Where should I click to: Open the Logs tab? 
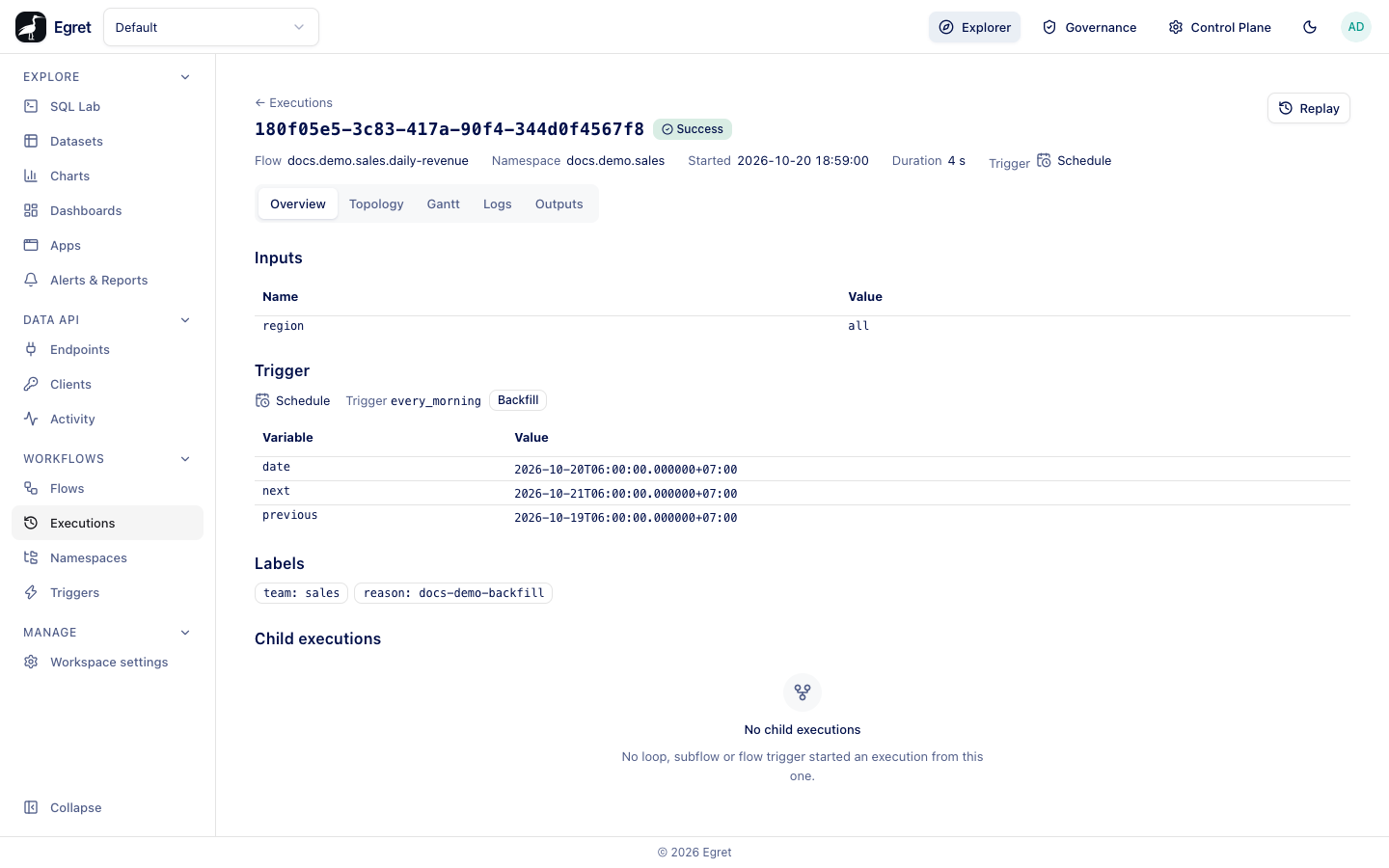[498, 203]
